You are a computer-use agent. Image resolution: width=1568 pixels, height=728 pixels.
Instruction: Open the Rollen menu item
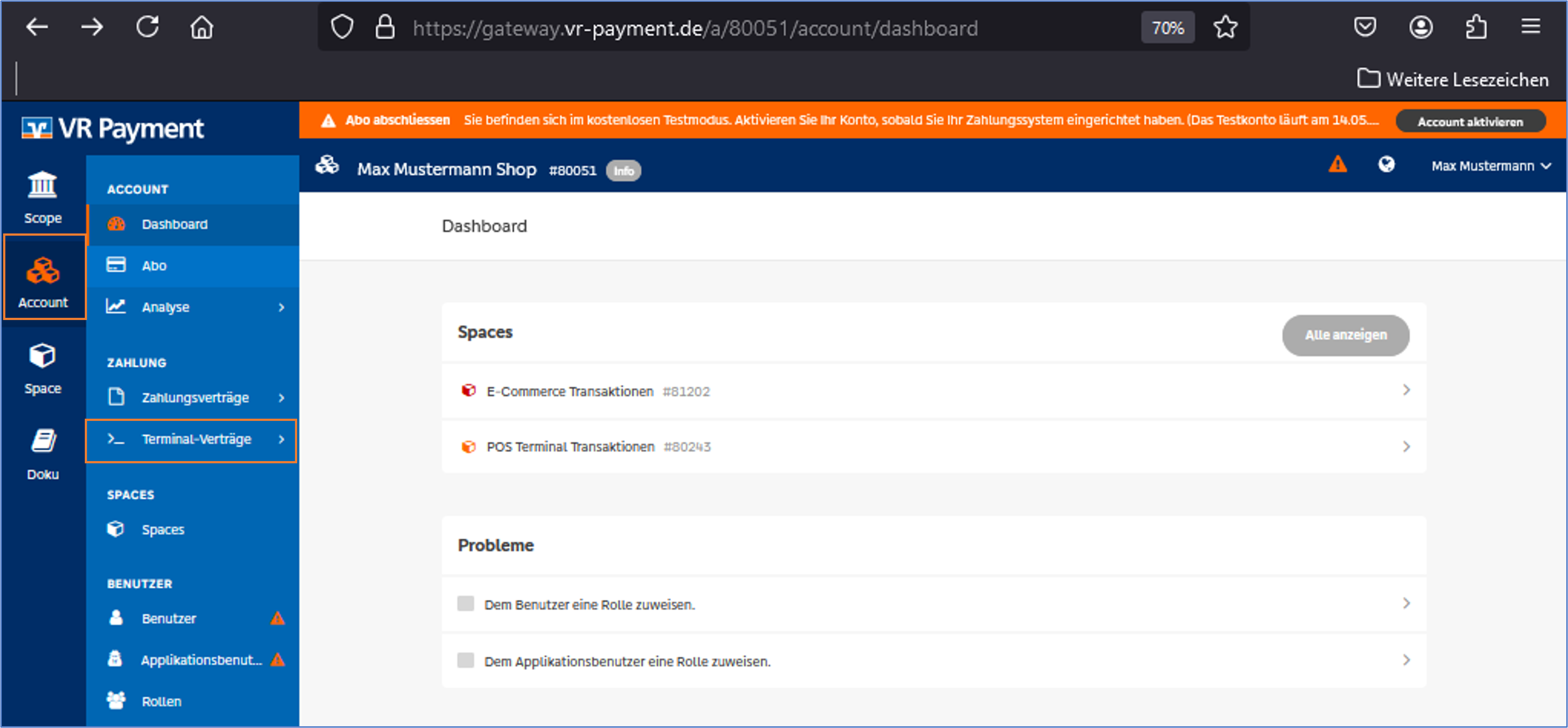click(193, 701)
